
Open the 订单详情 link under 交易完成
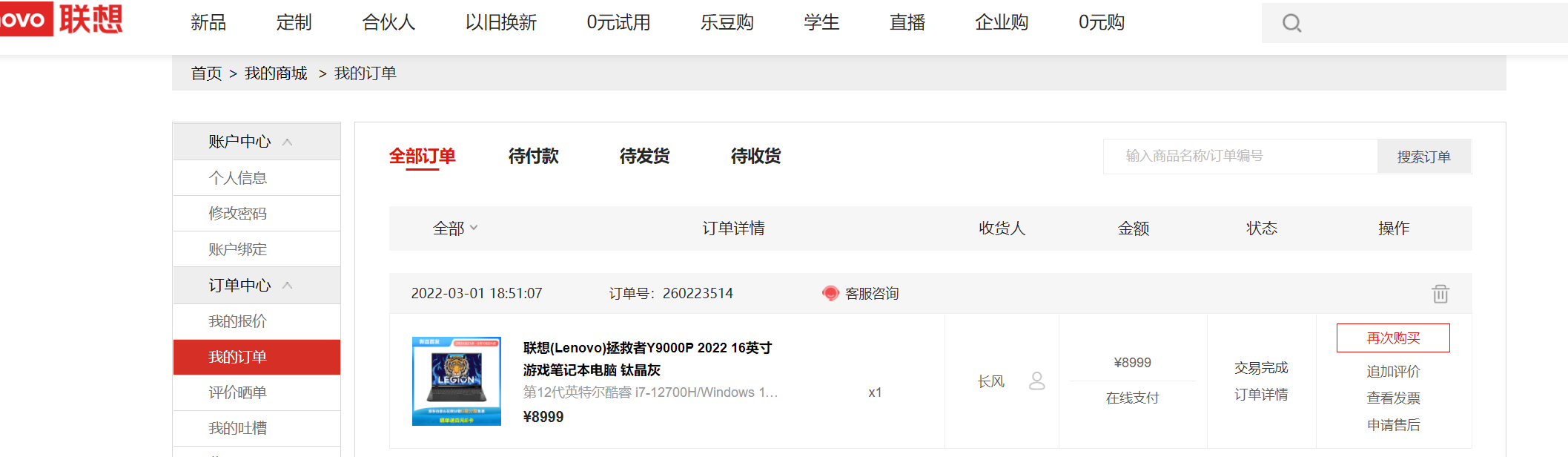click(1261, 395)
